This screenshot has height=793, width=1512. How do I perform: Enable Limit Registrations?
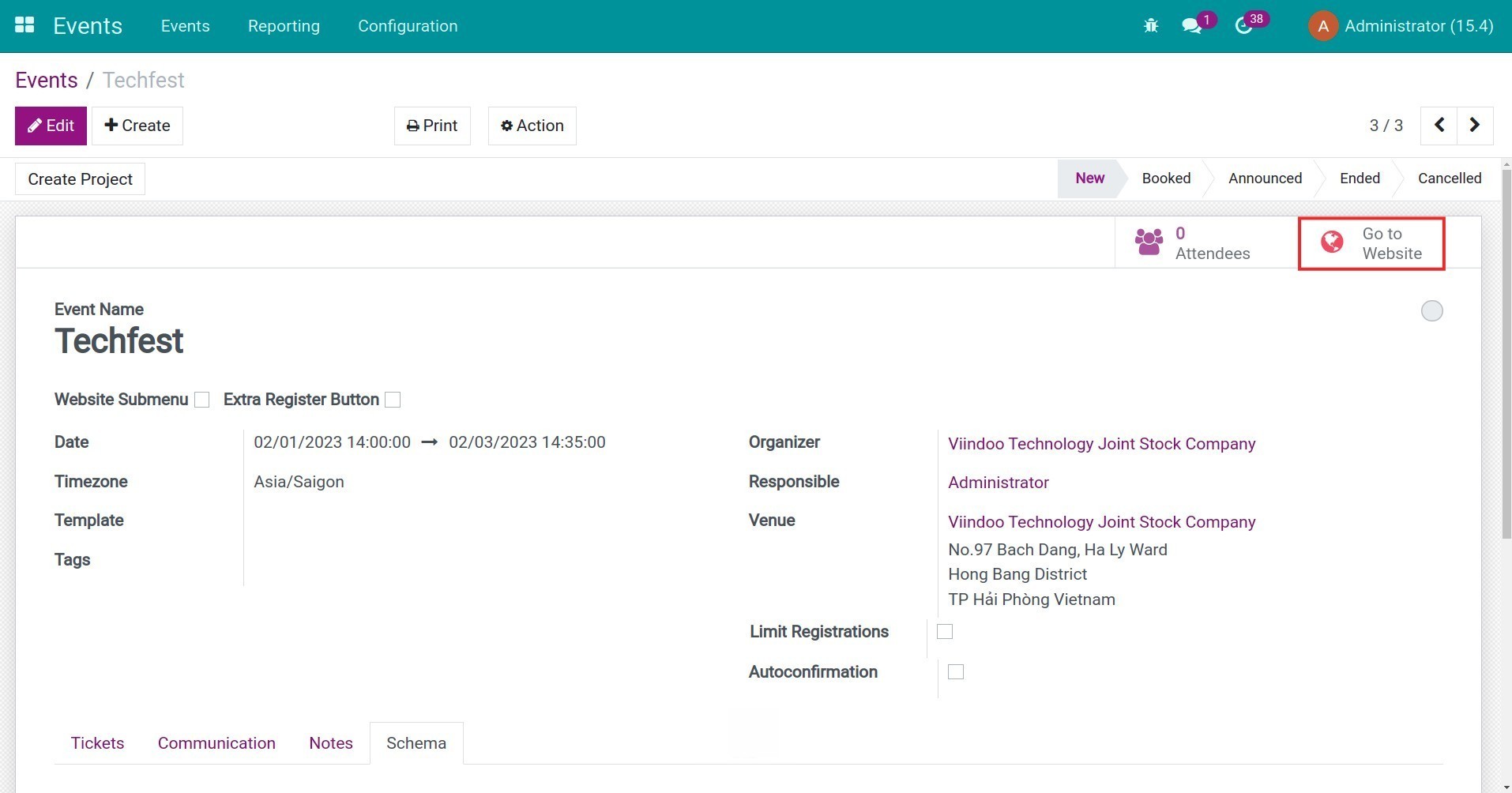pos(945,631)
